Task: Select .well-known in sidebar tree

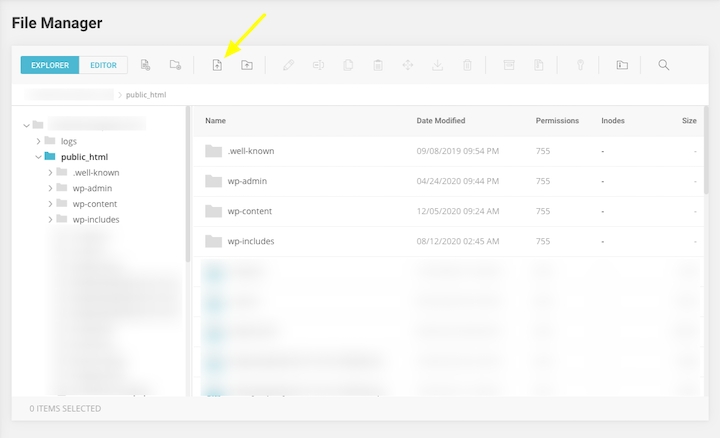Action: (x=96, y=173)
